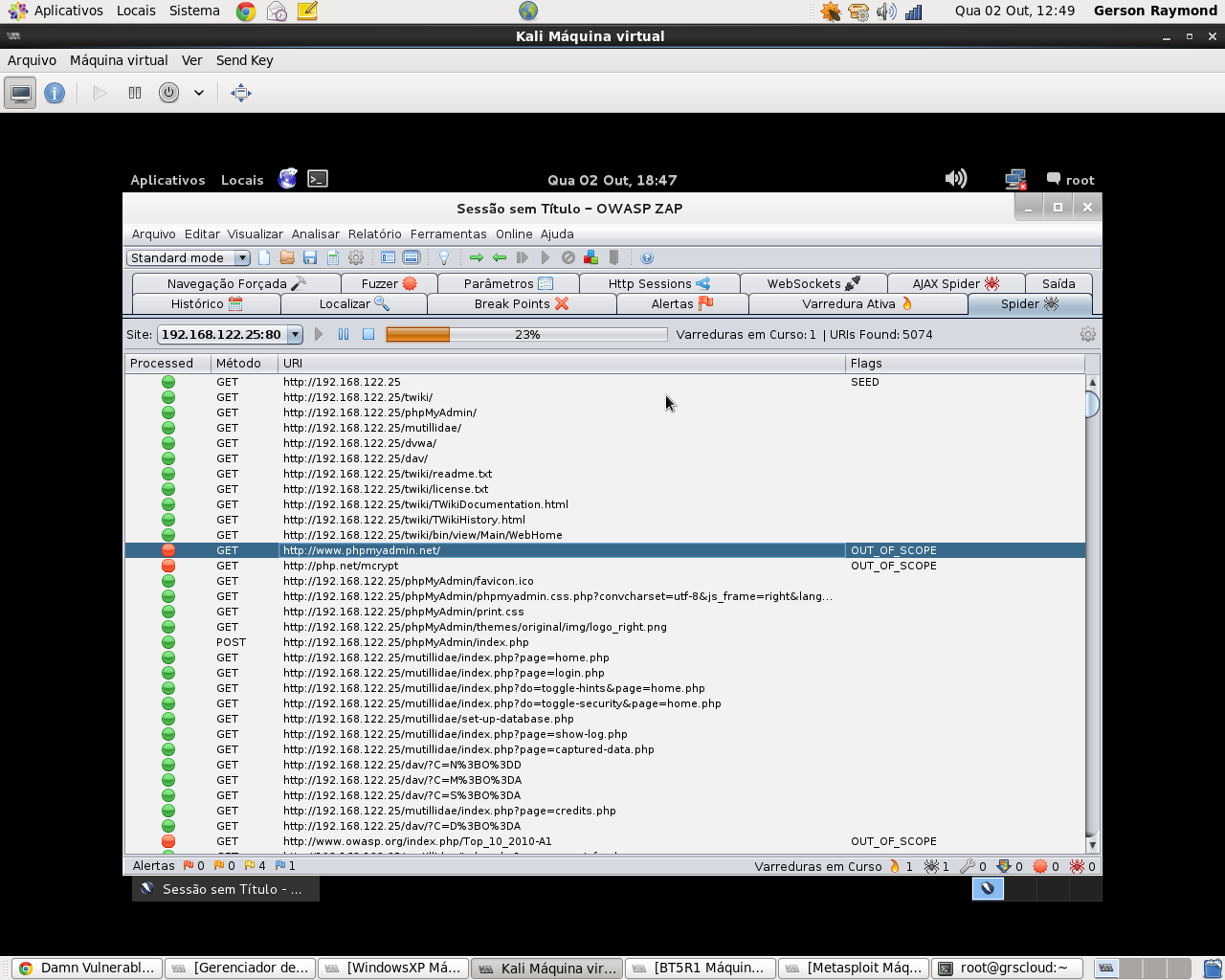Screen dimensions: 1225x980
Task: Open the Relatório menu
Action: click(375, 234)
